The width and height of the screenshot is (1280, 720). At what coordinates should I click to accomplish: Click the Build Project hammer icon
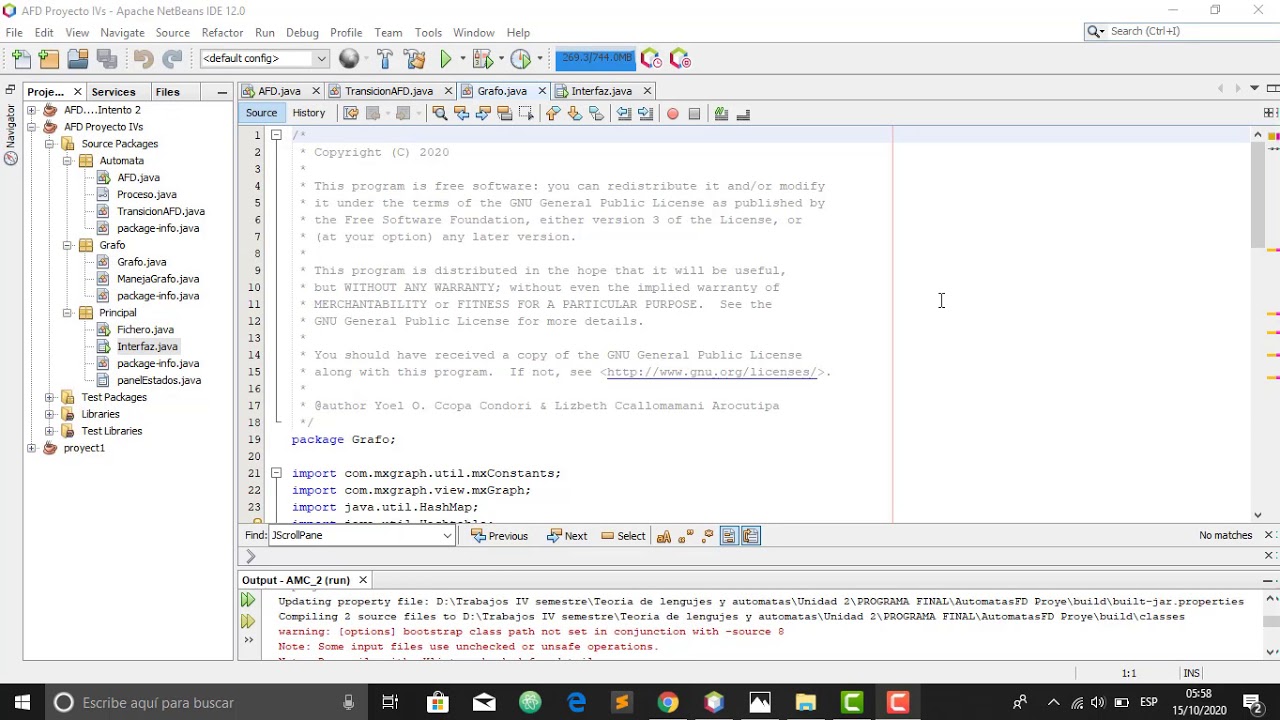[385, 59]
